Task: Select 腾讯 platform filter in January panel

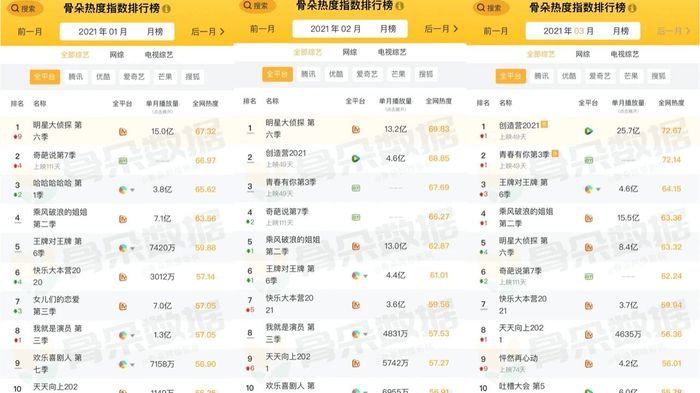Action: click(x=75, y=77)
